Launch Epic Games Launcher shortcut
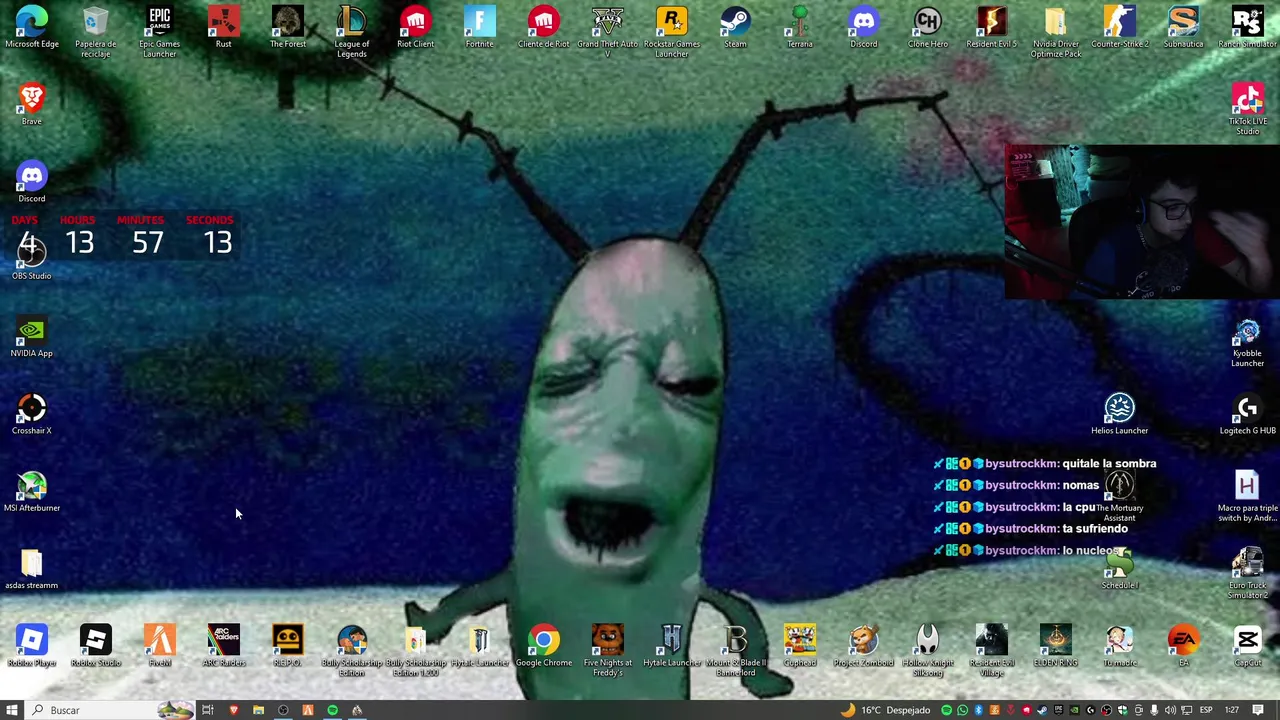 click(x=159, y=32)
